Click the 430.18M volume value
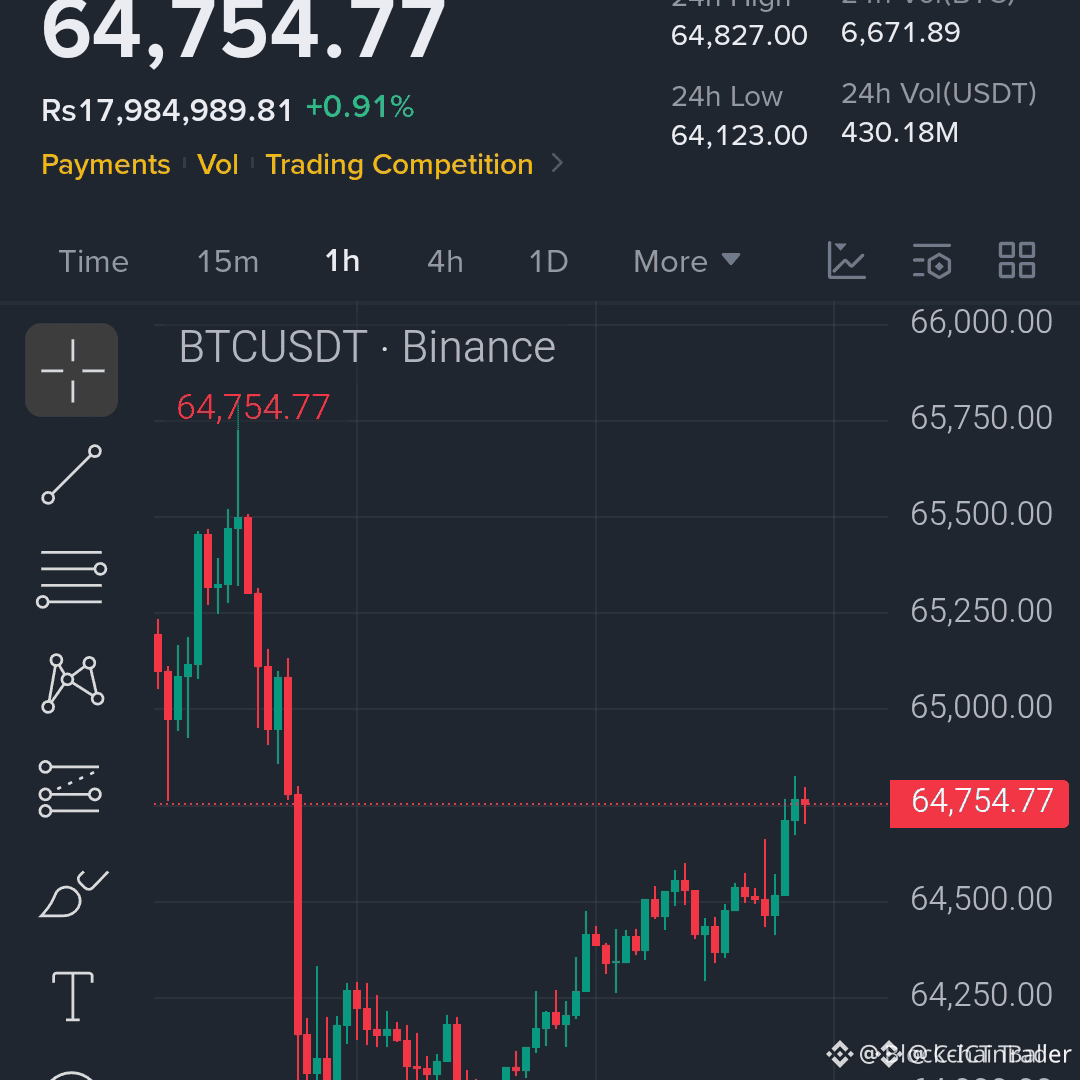Viewport: 1080px width, 1080px height. pos(900,132)
